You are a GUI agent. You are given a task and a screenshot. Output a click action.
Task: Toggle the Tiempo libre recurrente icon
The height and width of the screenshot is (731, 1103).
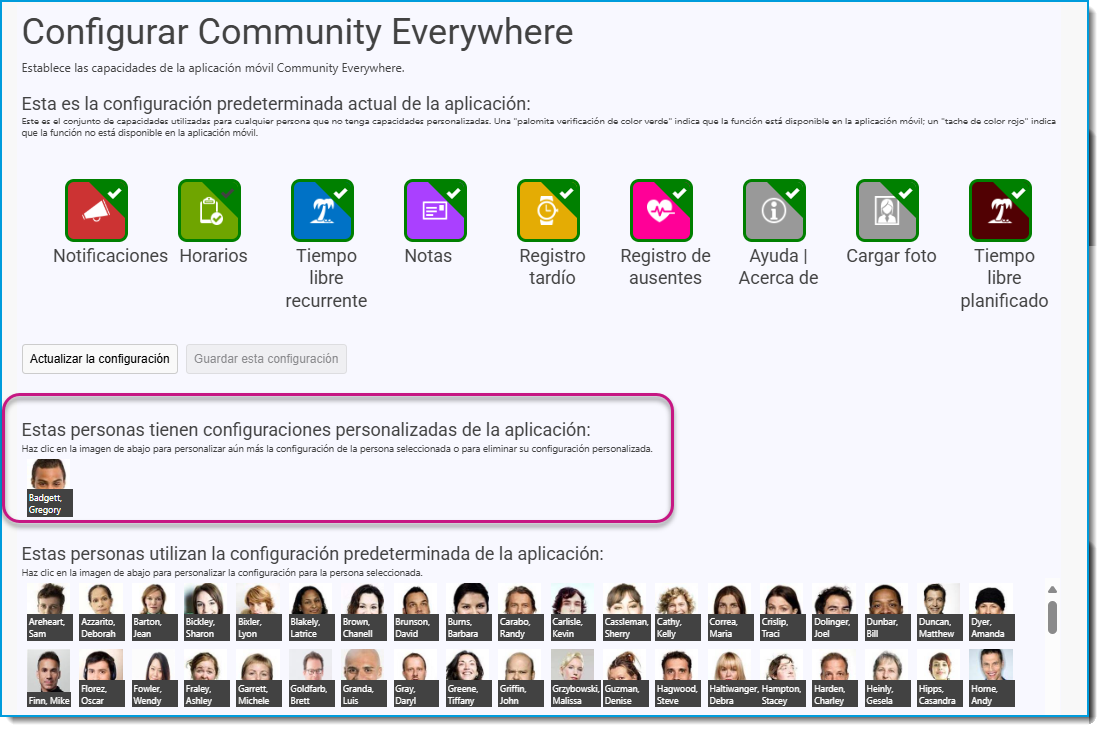[322, 210]
